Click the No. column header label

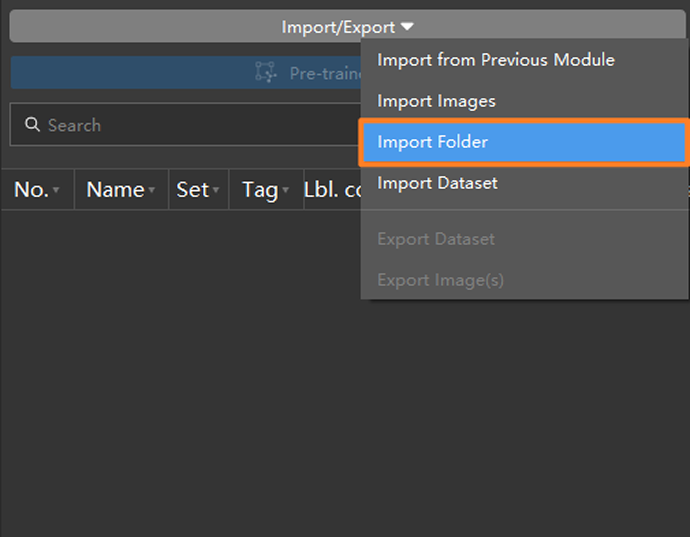(x=31, y=190)
